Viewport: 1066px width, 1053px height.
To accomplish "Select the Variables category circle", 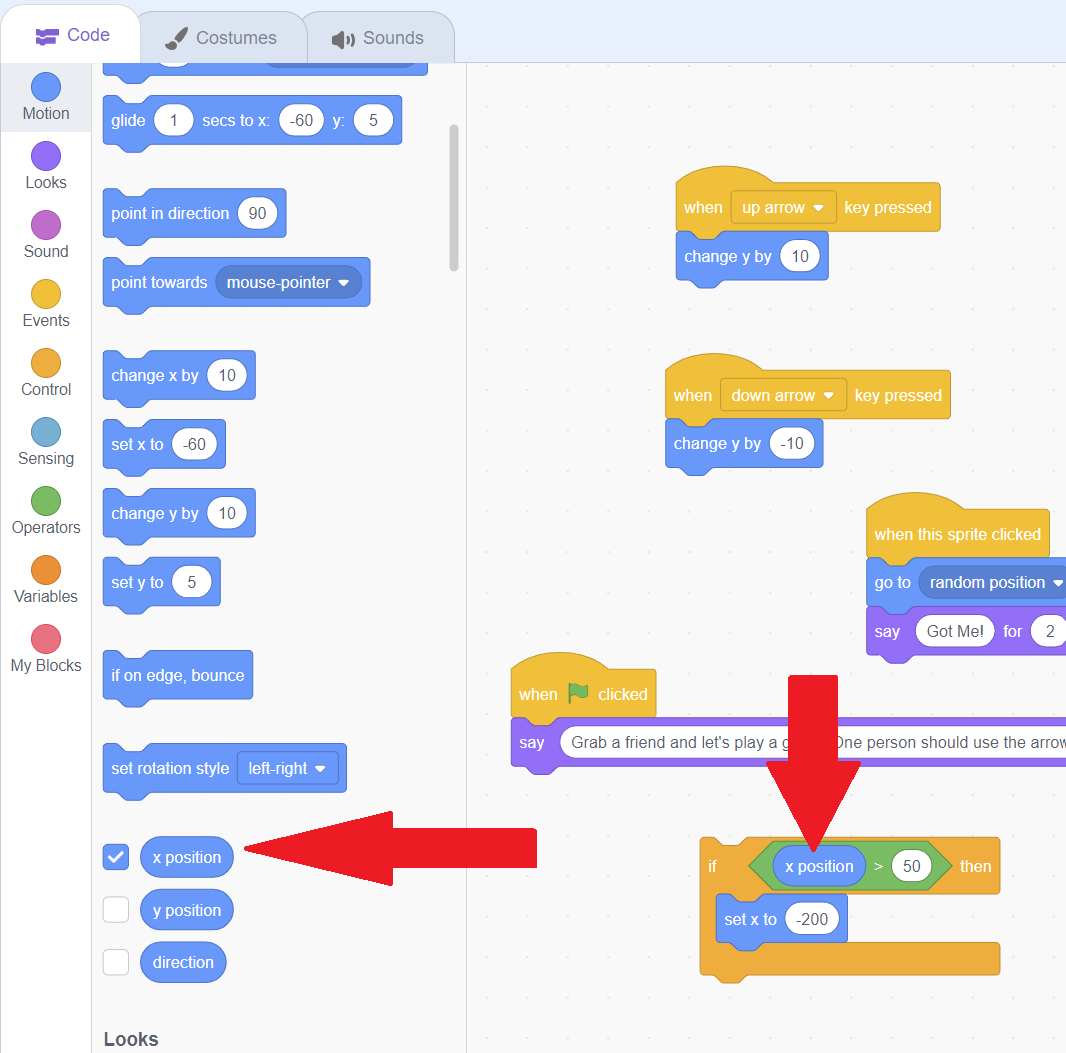I will (x=46, y=570).
